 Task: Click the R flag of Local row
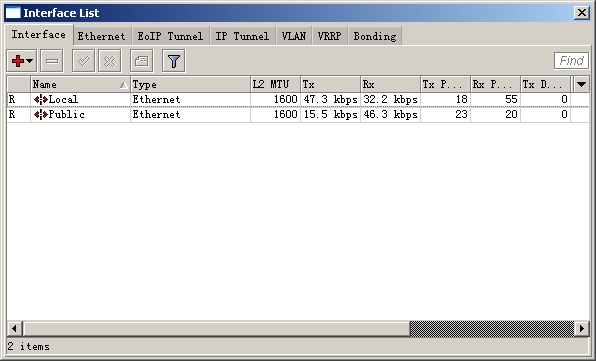pyautogui.click(x=12, y=100)
